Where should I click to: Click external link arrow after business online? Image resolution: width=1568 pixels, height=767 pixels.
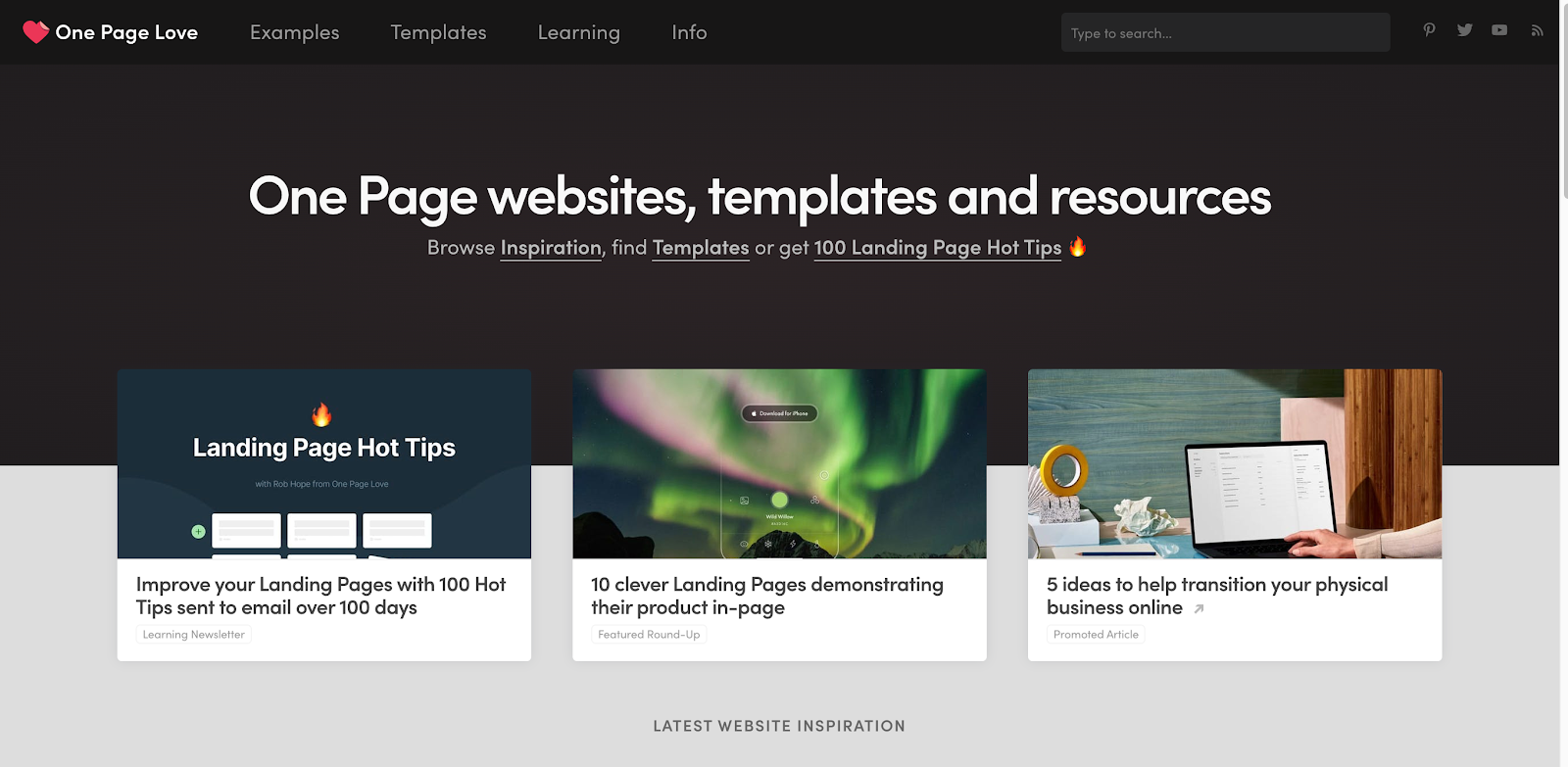pyautogui.click(x=1199, y=608)
